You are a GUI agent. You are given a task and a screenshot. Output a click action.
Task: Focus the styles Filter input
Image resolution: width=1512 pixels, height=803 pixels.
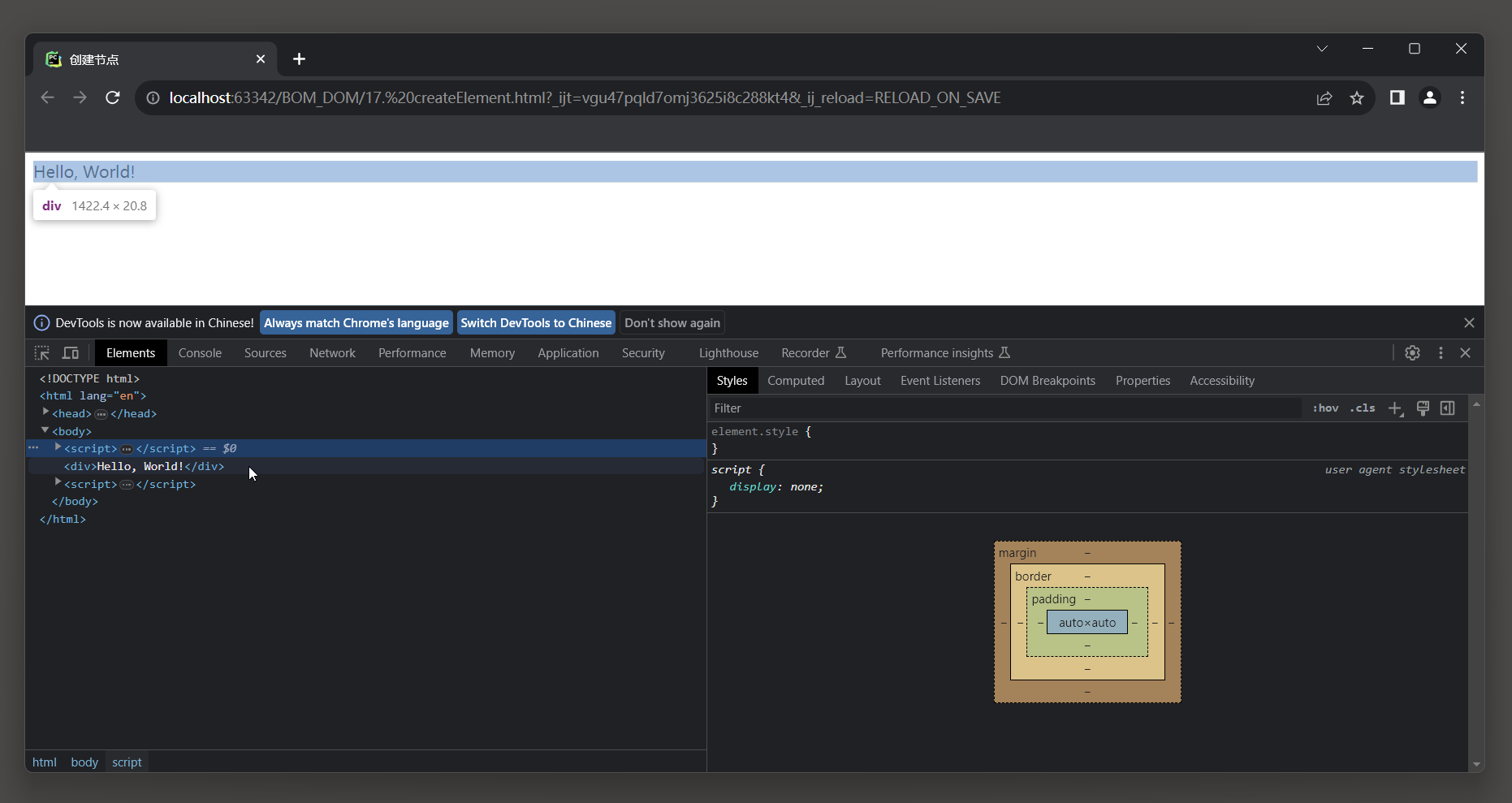[1005, 408]
